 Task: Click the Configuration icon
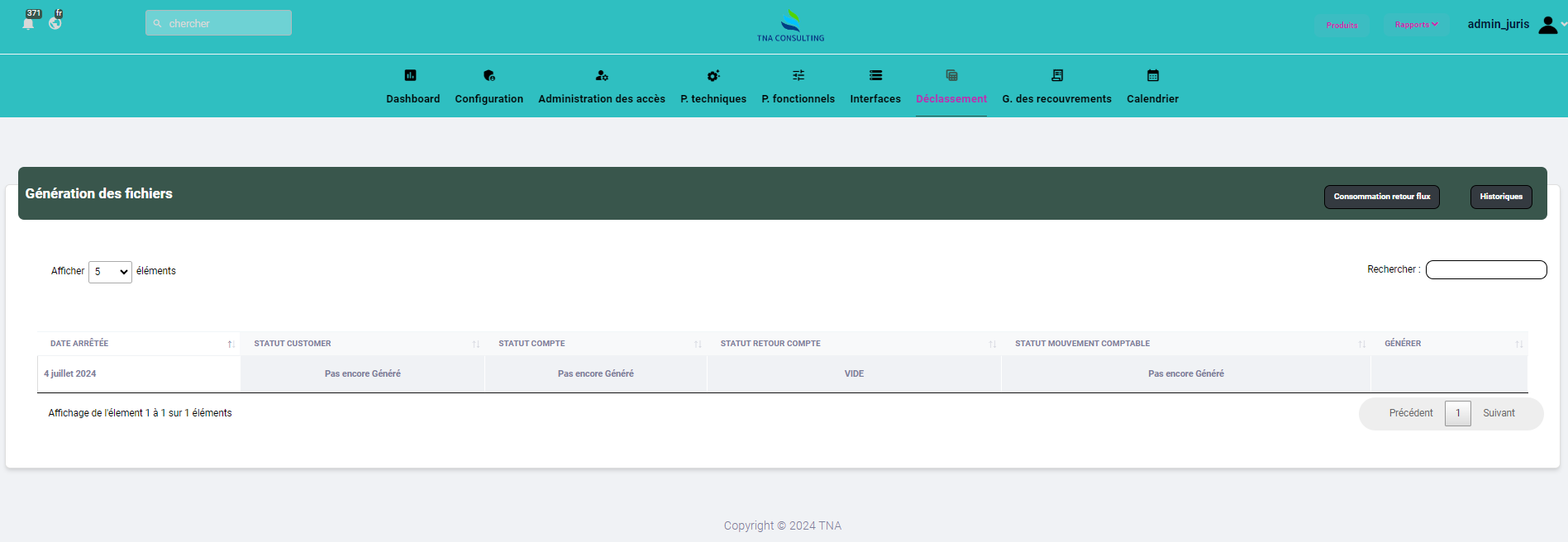489,75
